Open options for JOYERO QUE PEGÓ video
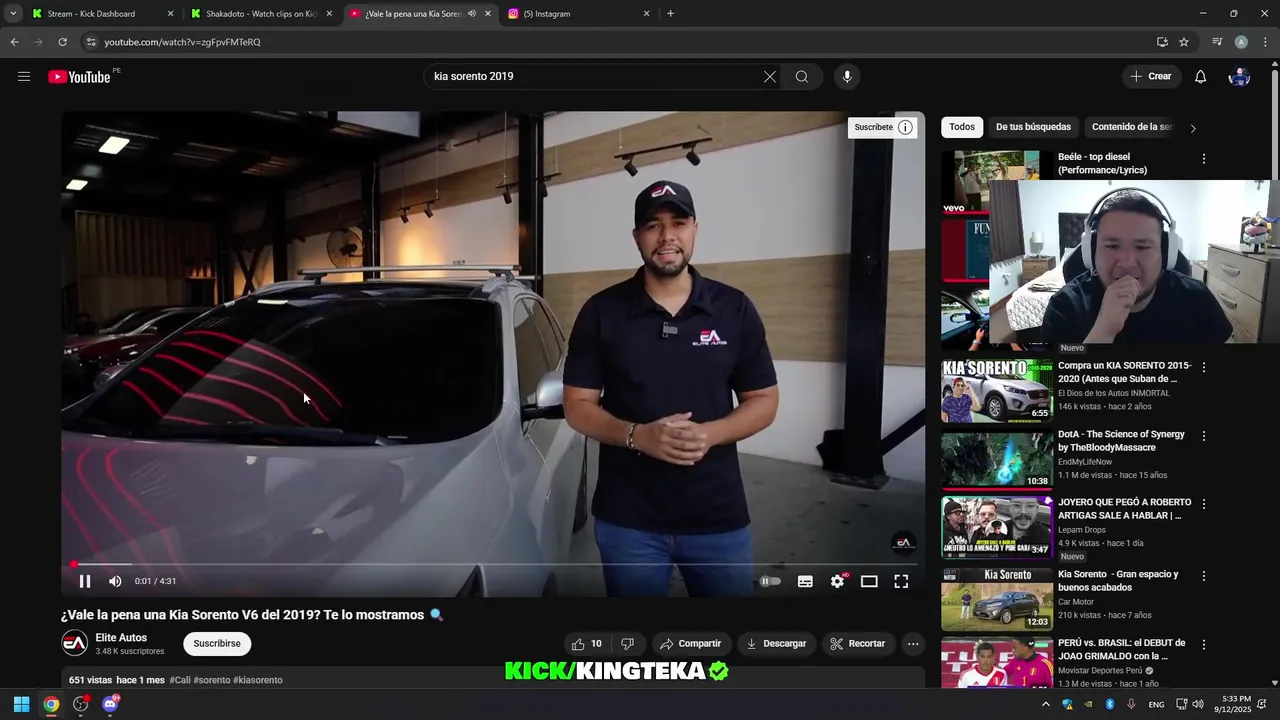This screenshot has height=720, width=1280. [1204, 504]
